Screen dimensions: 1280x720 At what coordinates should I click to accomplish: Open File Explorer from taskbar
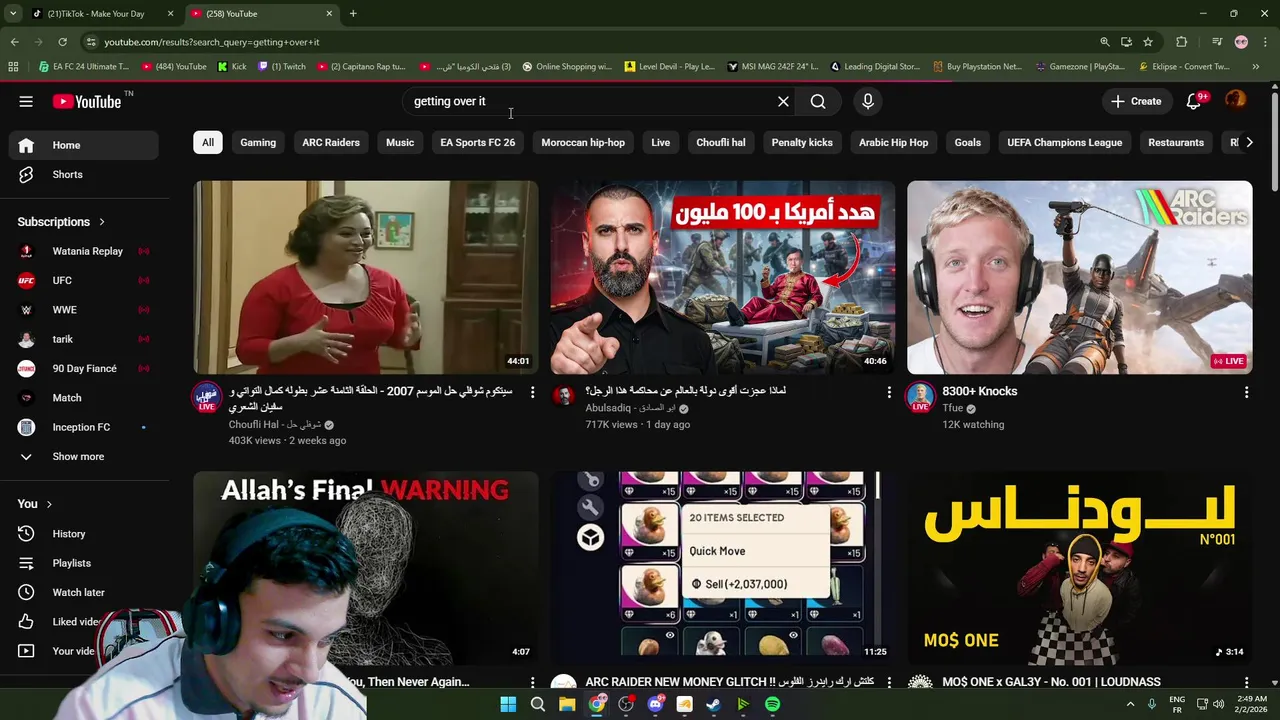point(567,704)
